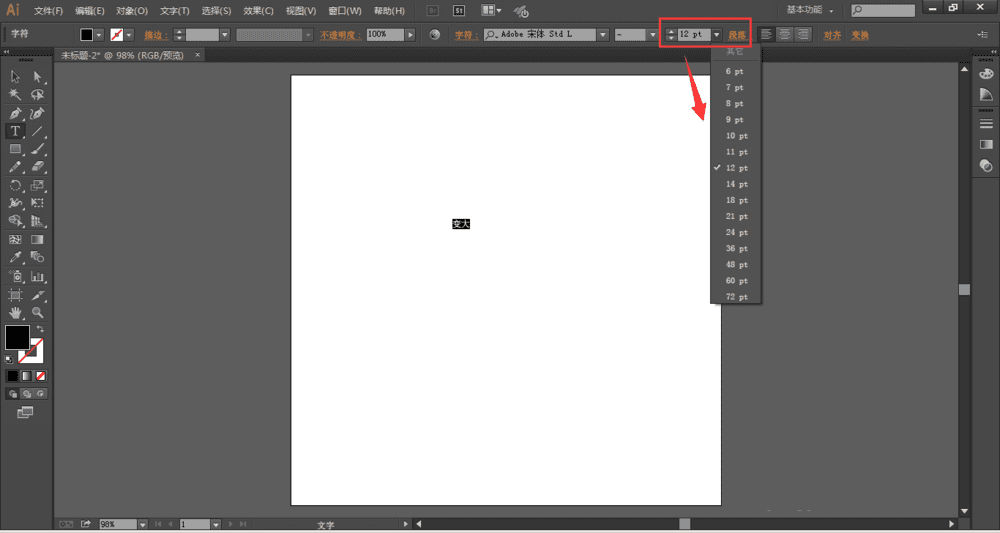This screenshot has width=1000, height=533.
Task: Select the Eyedropper tool
Action: click(x=15, y=257)
